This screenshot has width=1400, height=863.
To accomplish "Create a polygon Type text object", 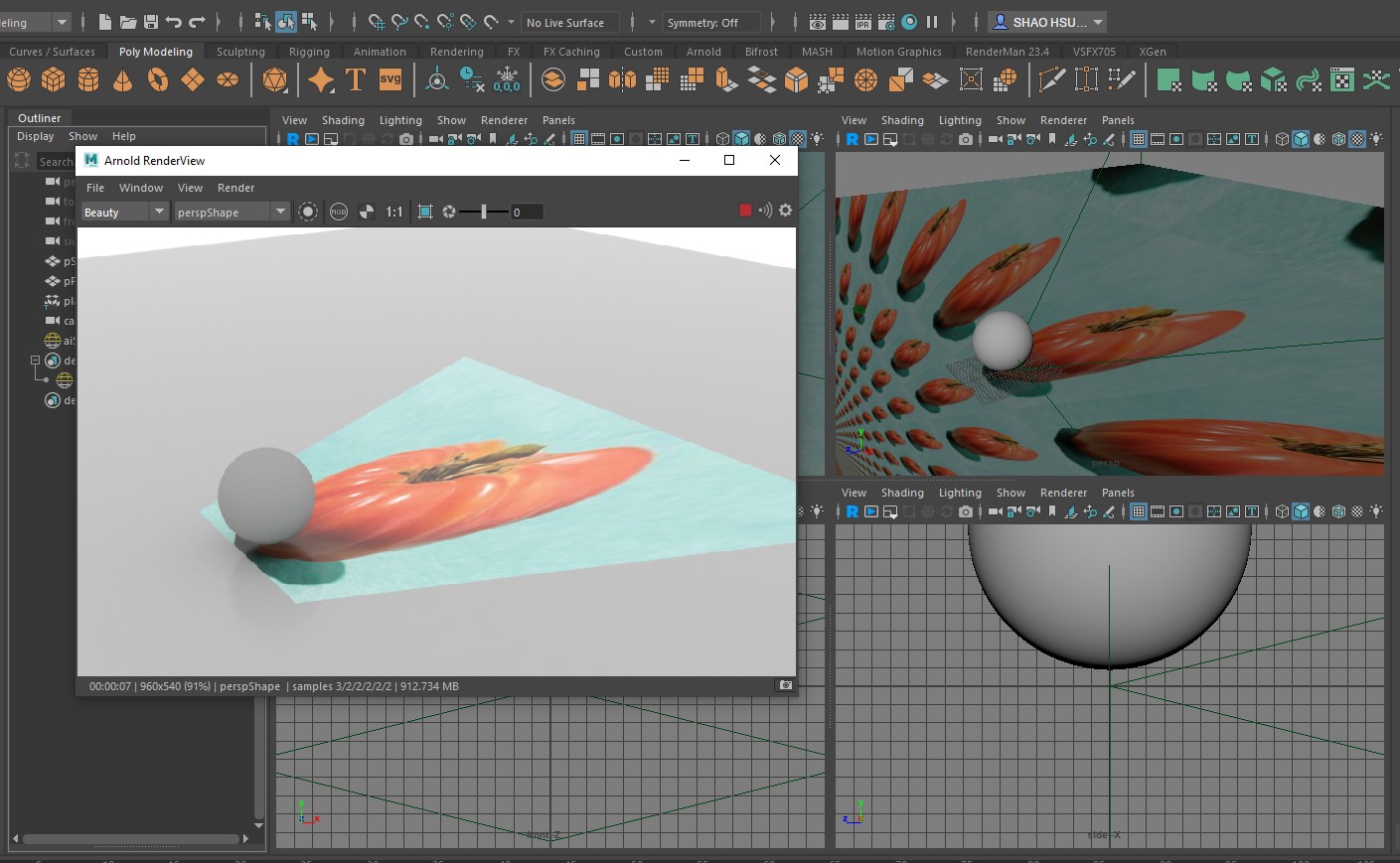I will (x=354, y=78).
